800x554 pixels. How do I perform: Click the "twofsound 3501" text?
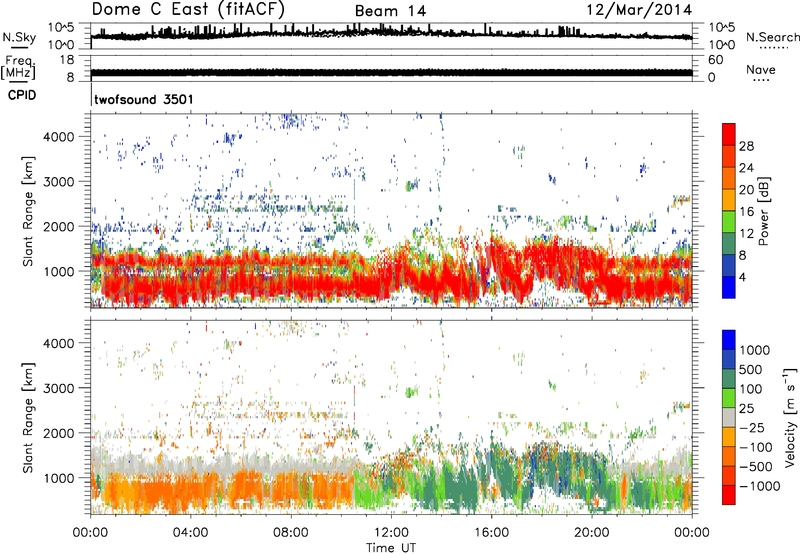coord(144,99)
